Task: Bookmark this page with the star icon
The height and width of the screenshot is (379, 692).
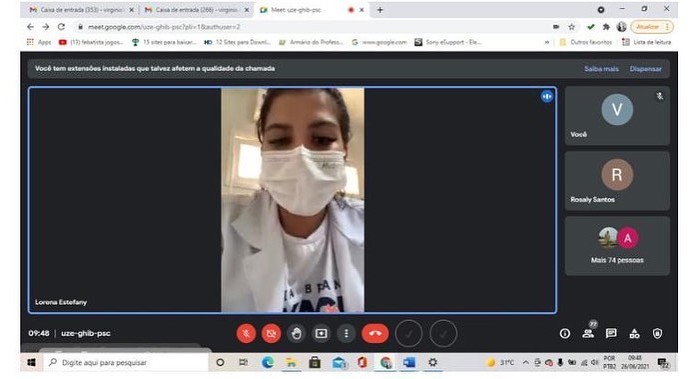Action: [x=572, y=27]
